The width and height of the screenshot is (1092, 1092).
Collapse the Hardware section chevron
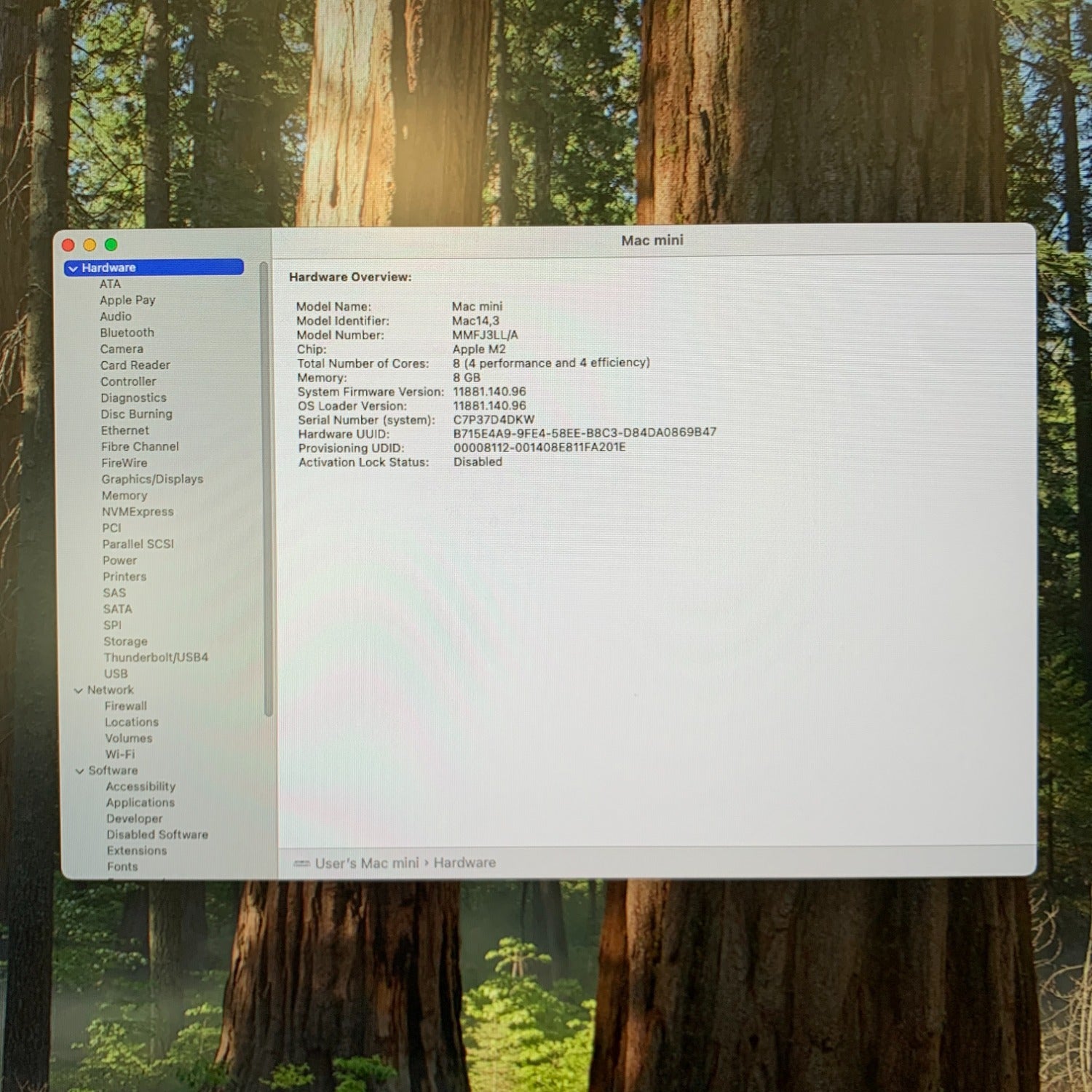[x=73, y=269]
